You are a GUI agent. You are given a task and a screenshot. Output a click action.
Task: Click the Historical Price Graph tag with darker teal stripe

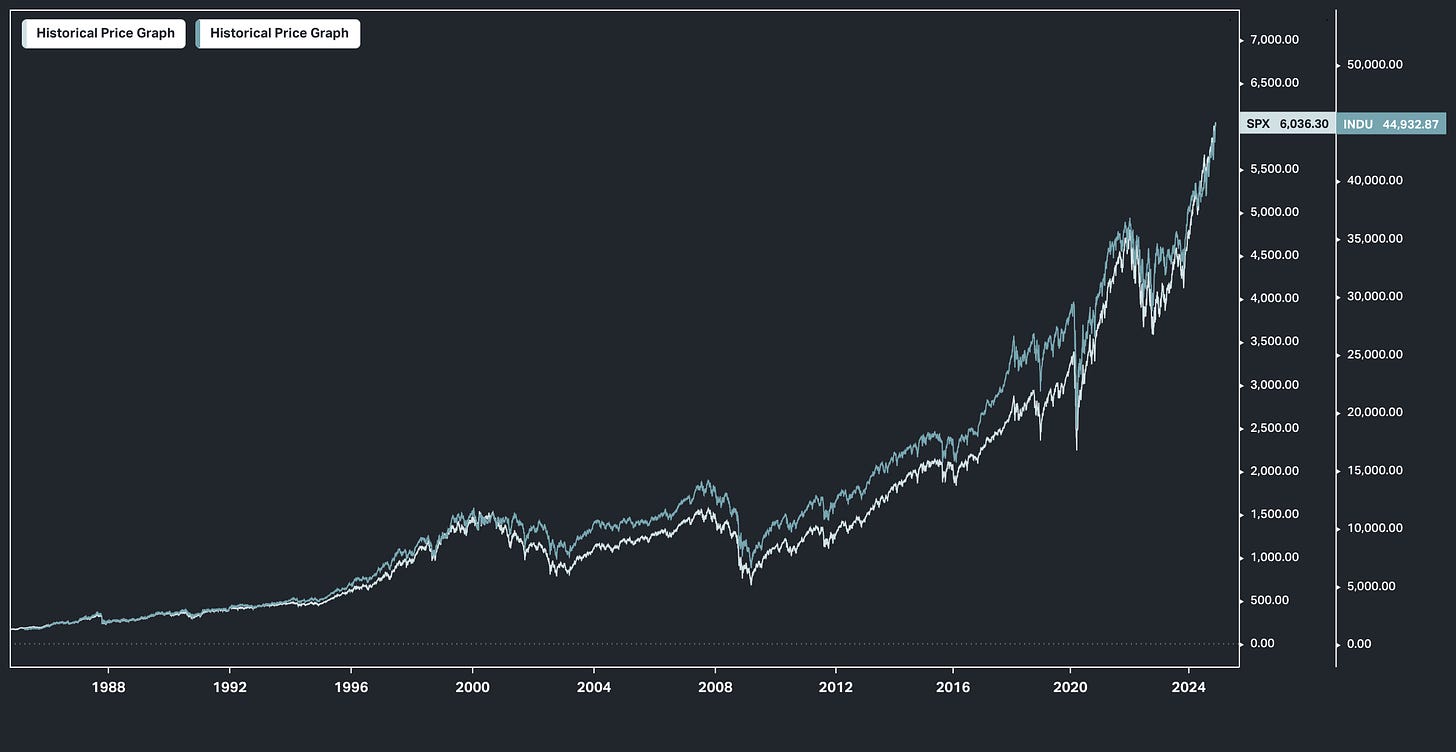click(278, 33)
